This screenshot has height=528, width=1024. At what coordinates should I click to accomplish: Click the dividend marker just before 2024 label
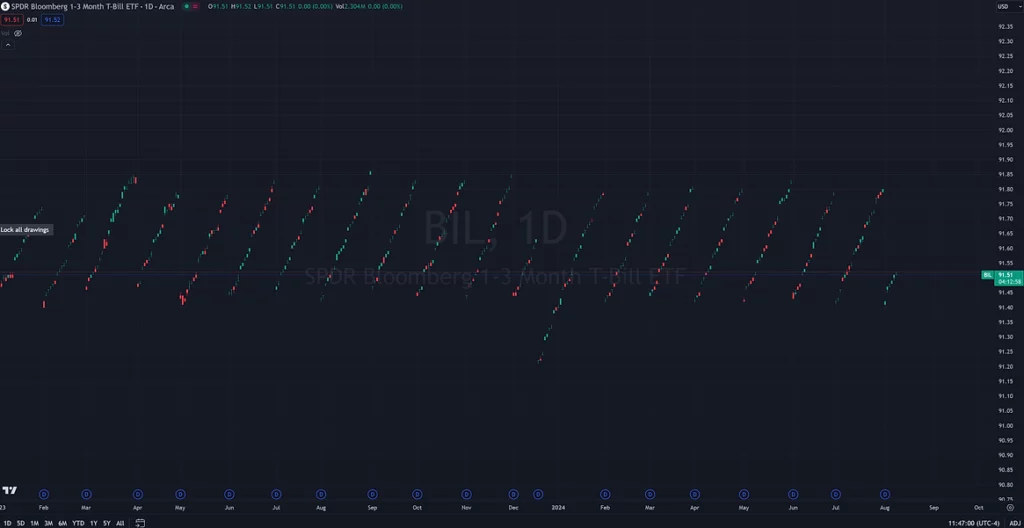pyautogui.click(x=538, y=494)
